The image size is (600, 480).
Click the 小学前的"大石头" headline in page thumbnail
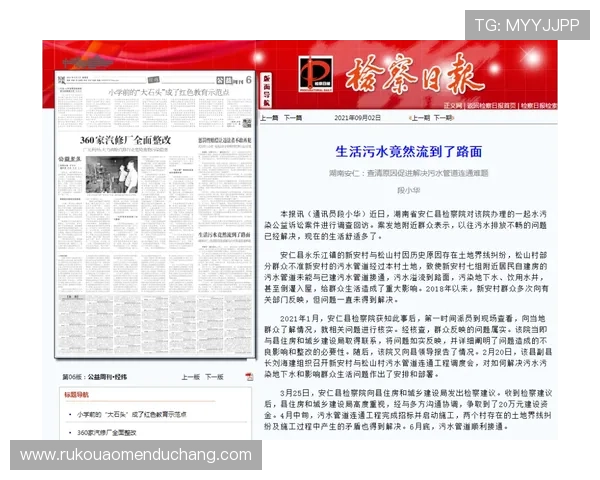pos(169,92)
